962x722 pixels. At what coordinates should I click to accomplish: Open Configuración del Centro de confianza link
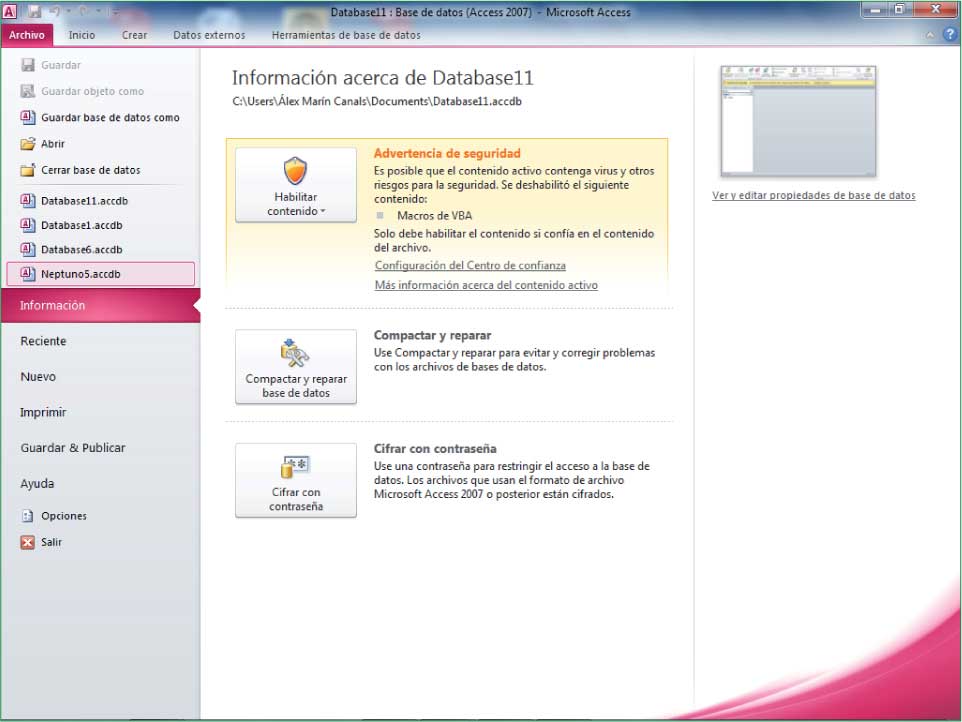(470, 266)
